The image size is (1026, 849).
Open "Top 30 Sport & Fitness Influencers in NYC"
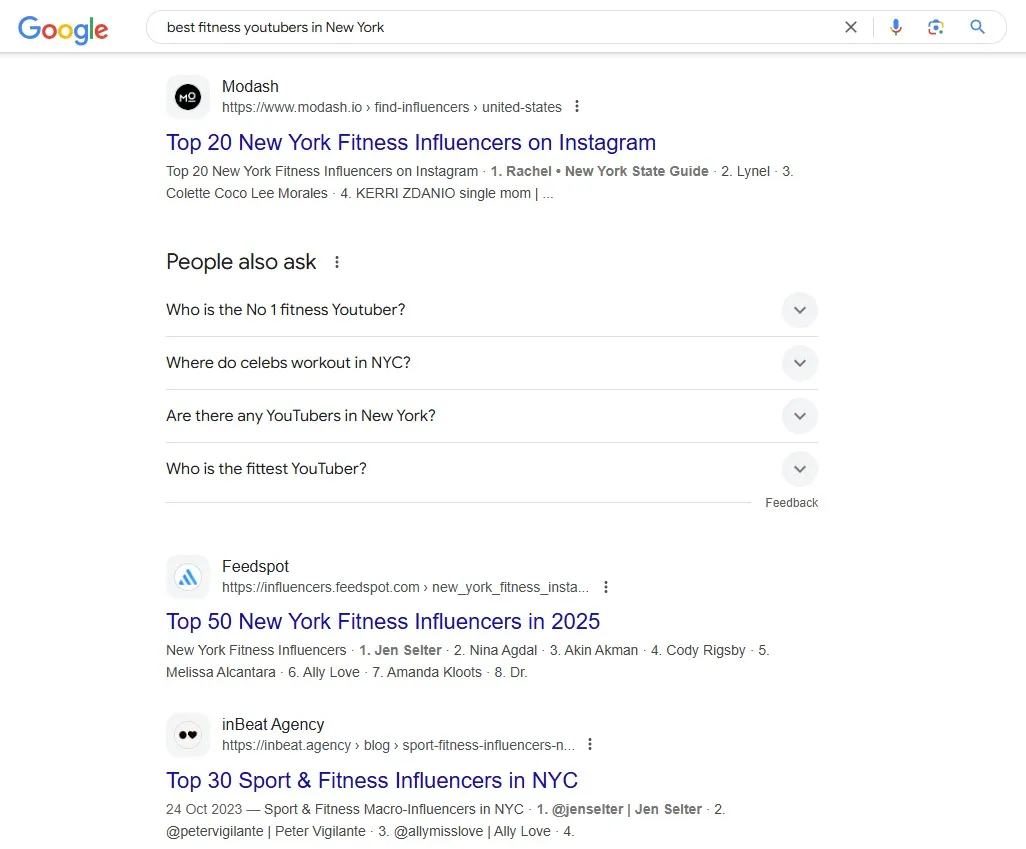coord(372,780)
